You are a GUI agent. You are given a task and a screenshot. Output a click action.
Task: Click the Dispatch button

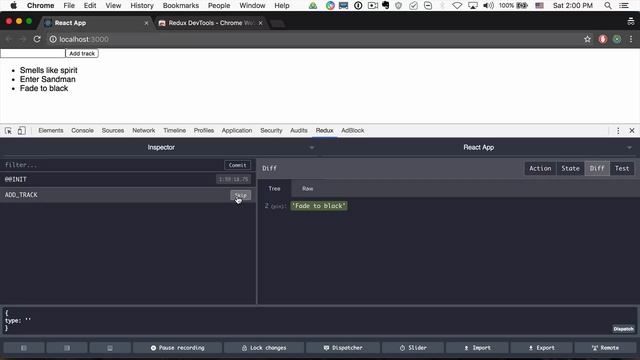[x=623, y=329]
